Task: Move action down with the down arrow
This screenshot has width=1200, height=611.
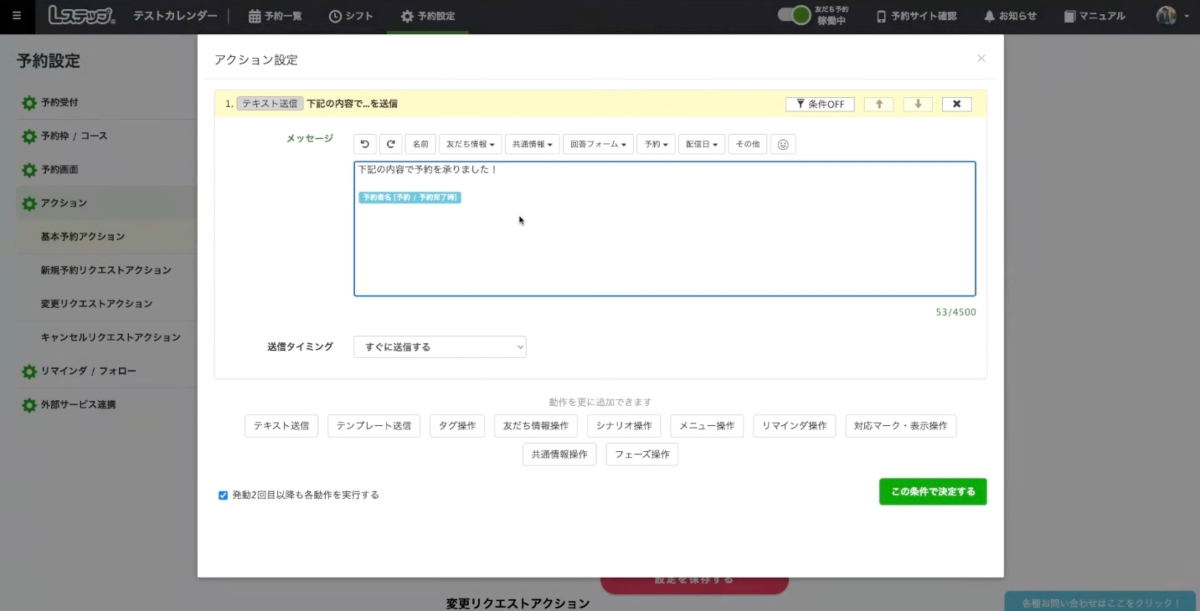Action: (917, 104)
